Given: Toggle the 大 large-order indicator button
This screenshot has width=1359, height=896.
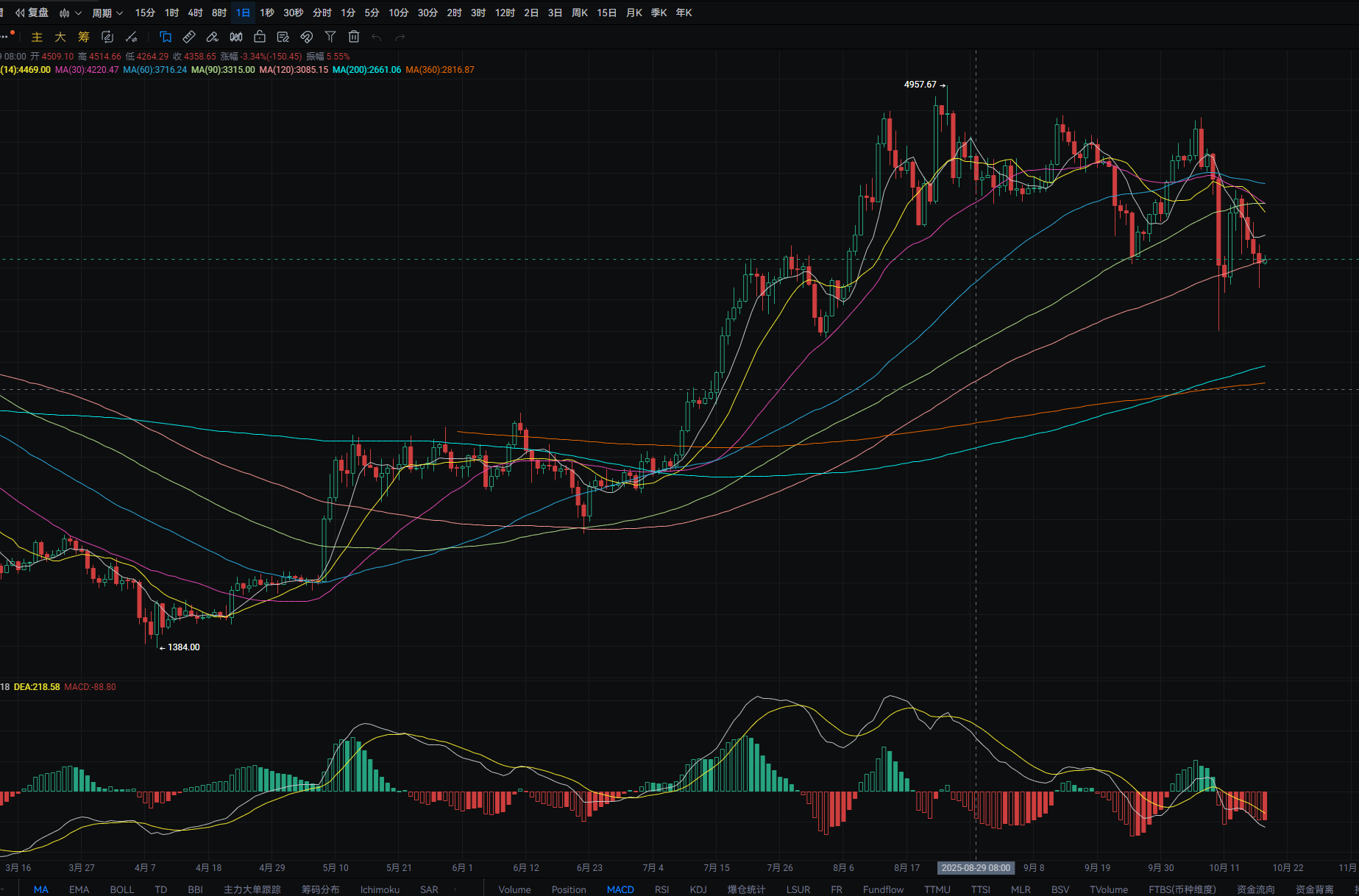Looking at the screenshot, I should 60,37.
